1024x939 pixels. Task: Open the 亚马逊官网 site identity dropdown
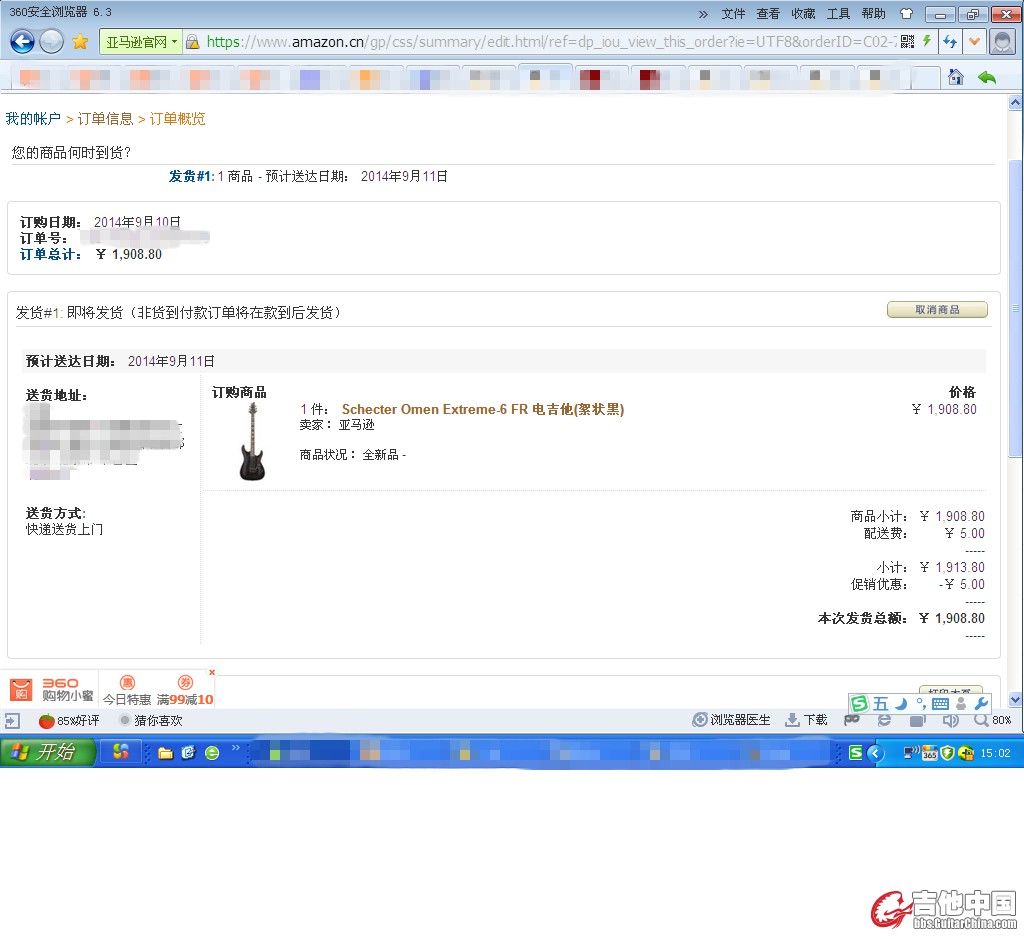click(141, 42)
